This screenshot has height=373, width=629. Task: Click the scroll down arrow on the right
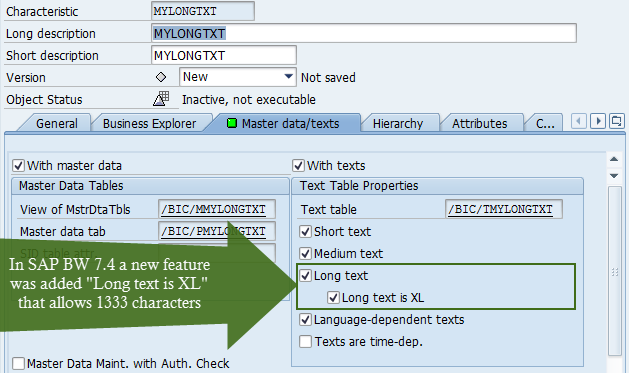pyautogui.click(x=614, y=176)
